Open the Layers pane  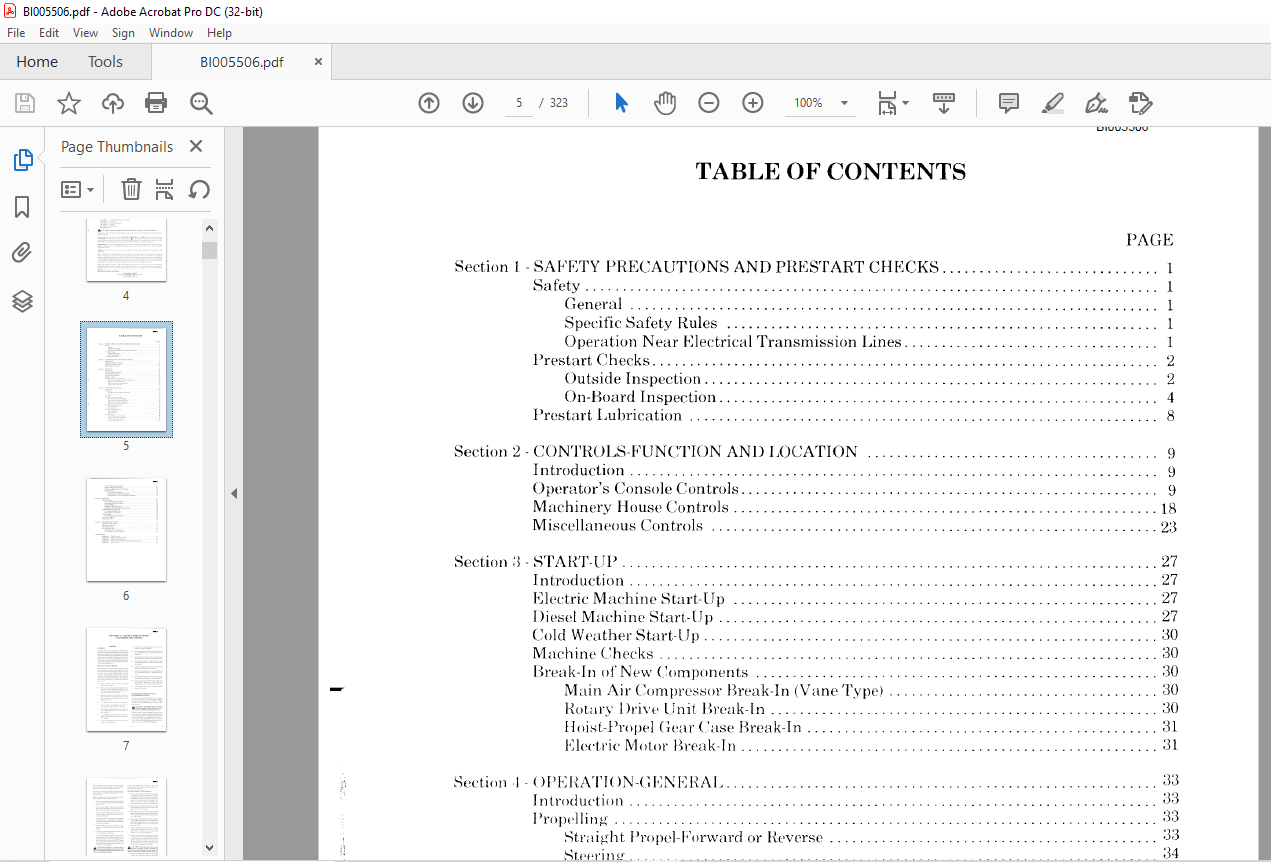22,301
